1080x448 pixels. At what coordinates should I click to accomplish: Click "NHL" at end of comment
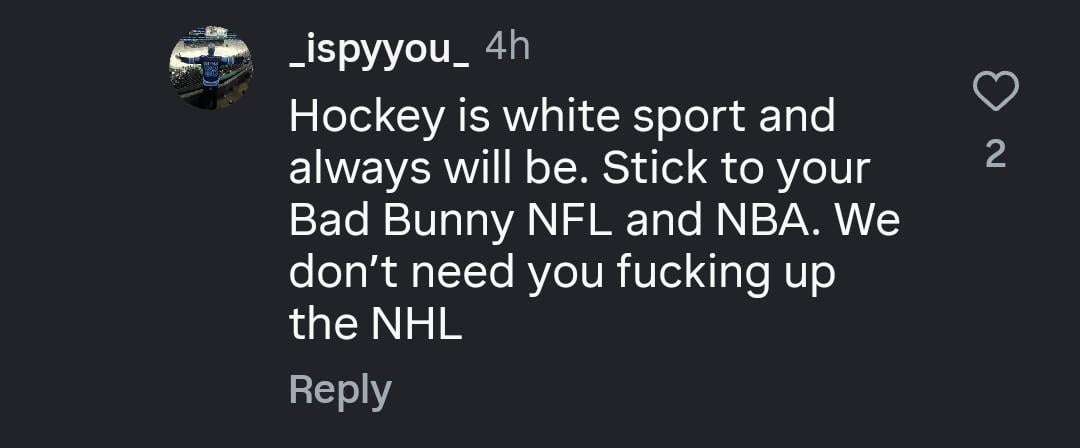[x=413, y=326]
